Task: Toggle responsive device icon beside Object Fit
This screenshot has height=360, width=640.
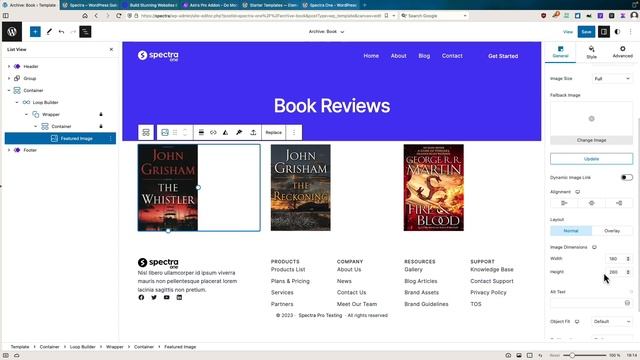Action: [x=577, y=322]
